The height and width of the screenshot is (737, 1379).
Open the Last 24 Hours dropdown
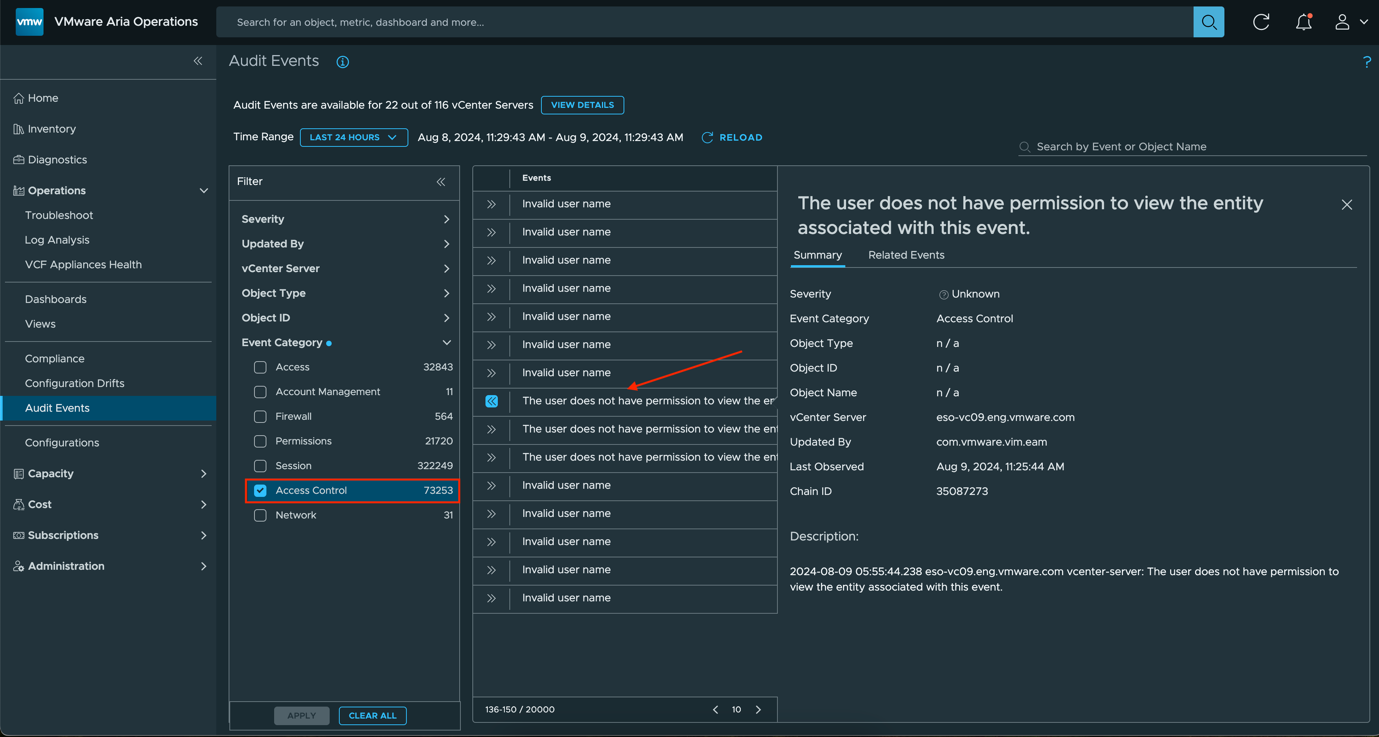353,137
